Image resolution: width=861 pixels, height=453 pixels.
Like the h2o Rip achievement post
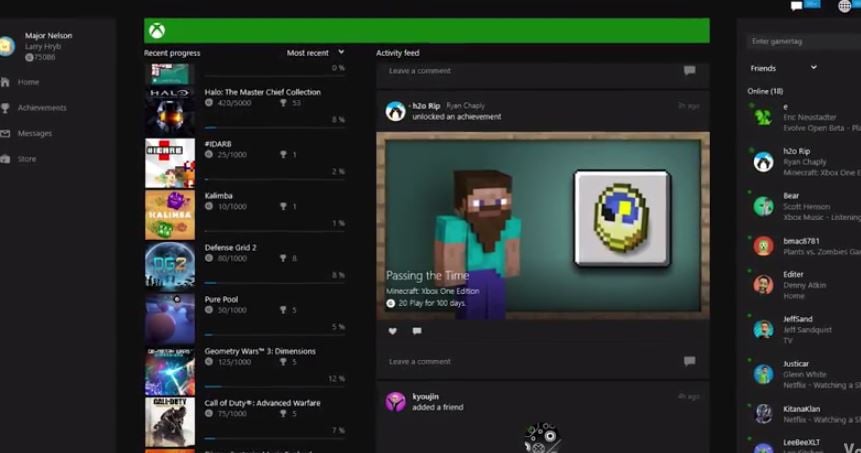(393, 331)
